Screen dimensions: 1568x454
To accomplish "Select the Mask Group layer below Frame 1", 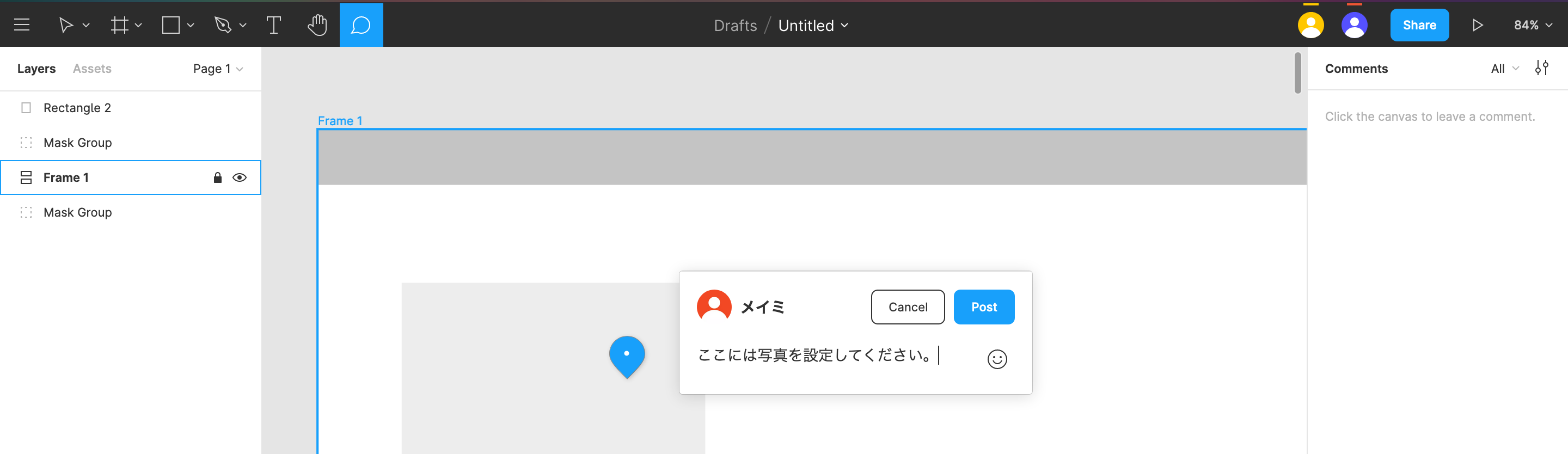I will 131,212.
